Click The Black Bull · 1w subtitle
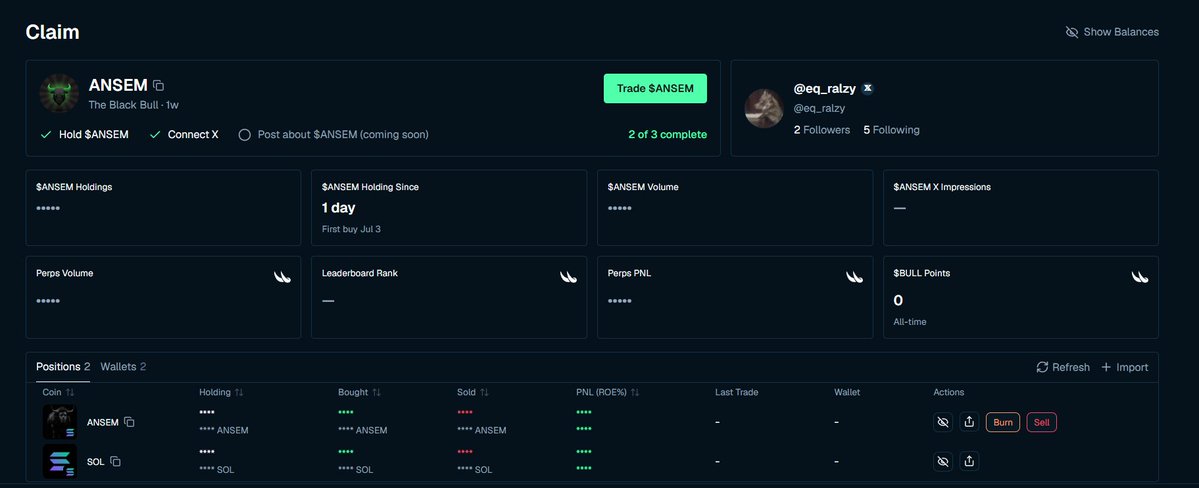The image size is (1199, 488). [x=134, y=105]
